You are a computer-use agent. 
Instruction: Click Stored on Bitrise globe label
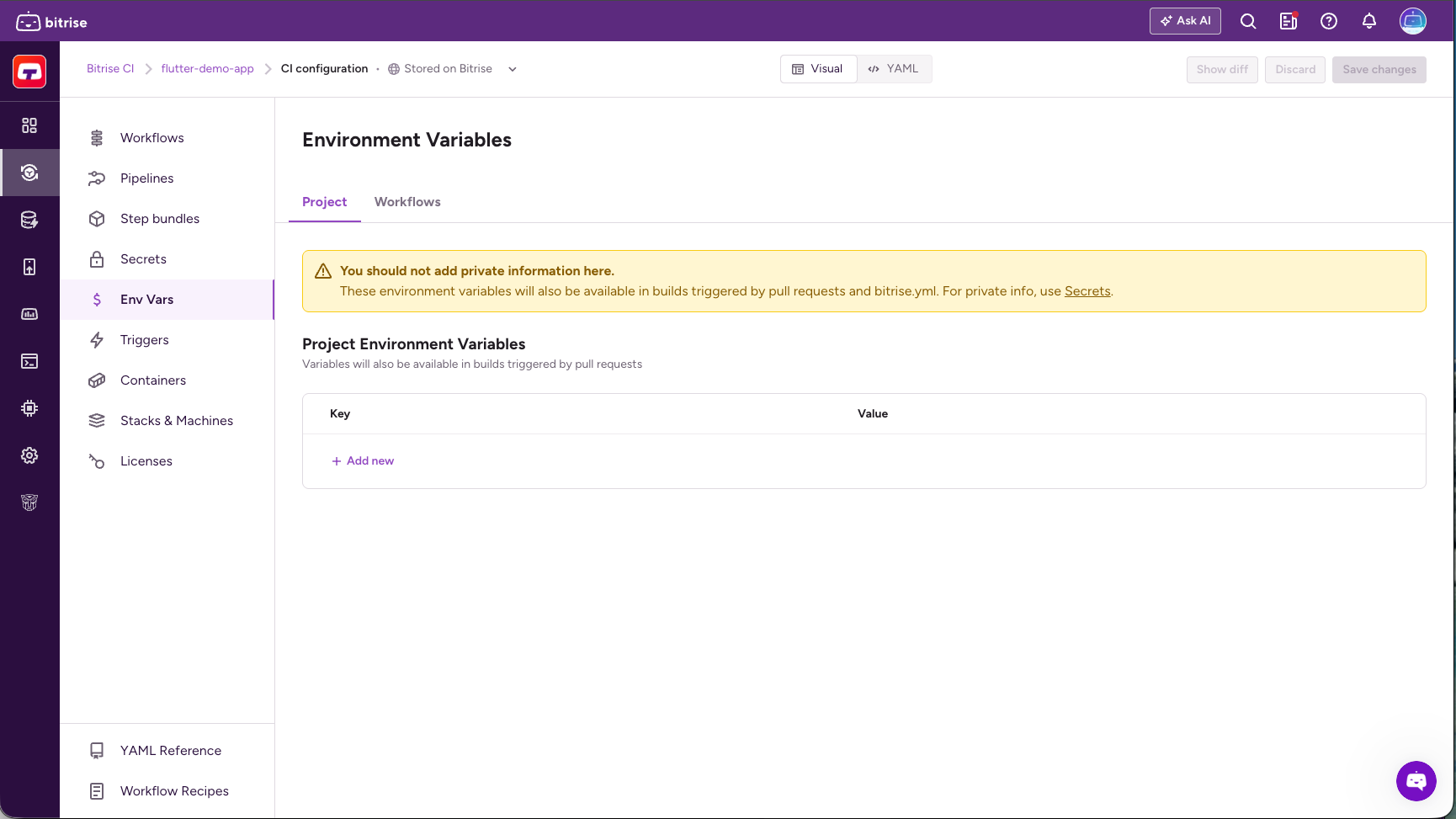tap(440, 69)
